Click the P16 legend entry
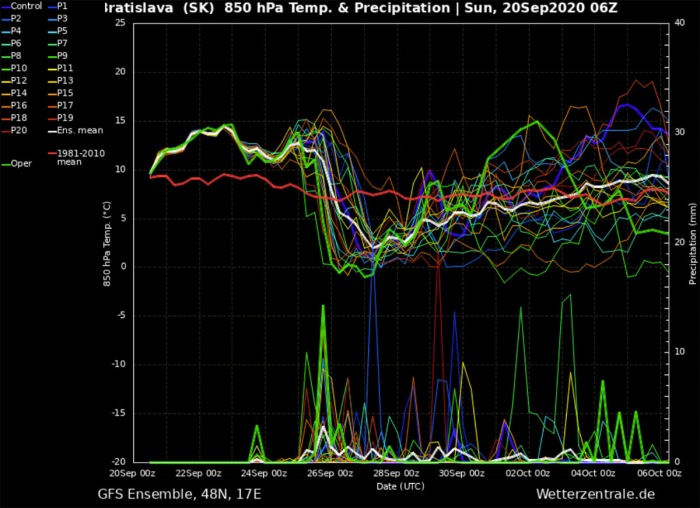700x508 pixels. click(14, 106)
